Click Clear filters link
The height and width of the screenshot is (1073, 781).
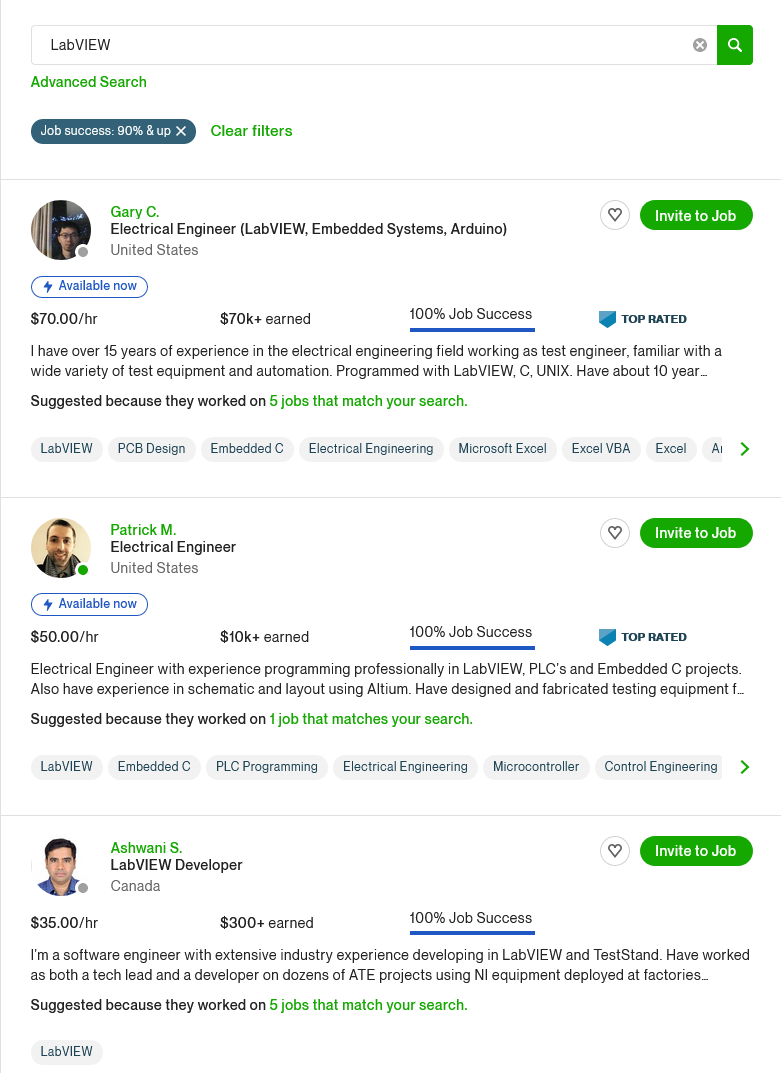click(251, 131)
